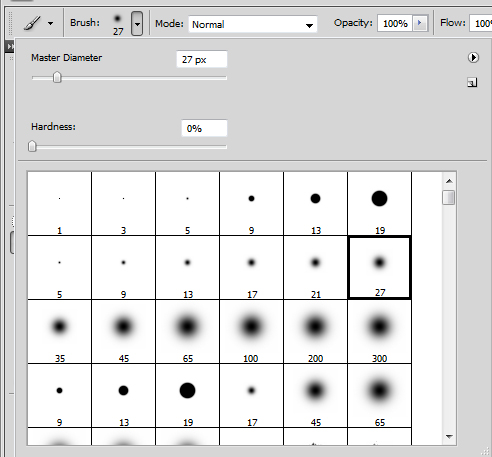Expand the Tool Preset picker arrow
This screenshot has width=492, height=457.
(x=50, y=23)
